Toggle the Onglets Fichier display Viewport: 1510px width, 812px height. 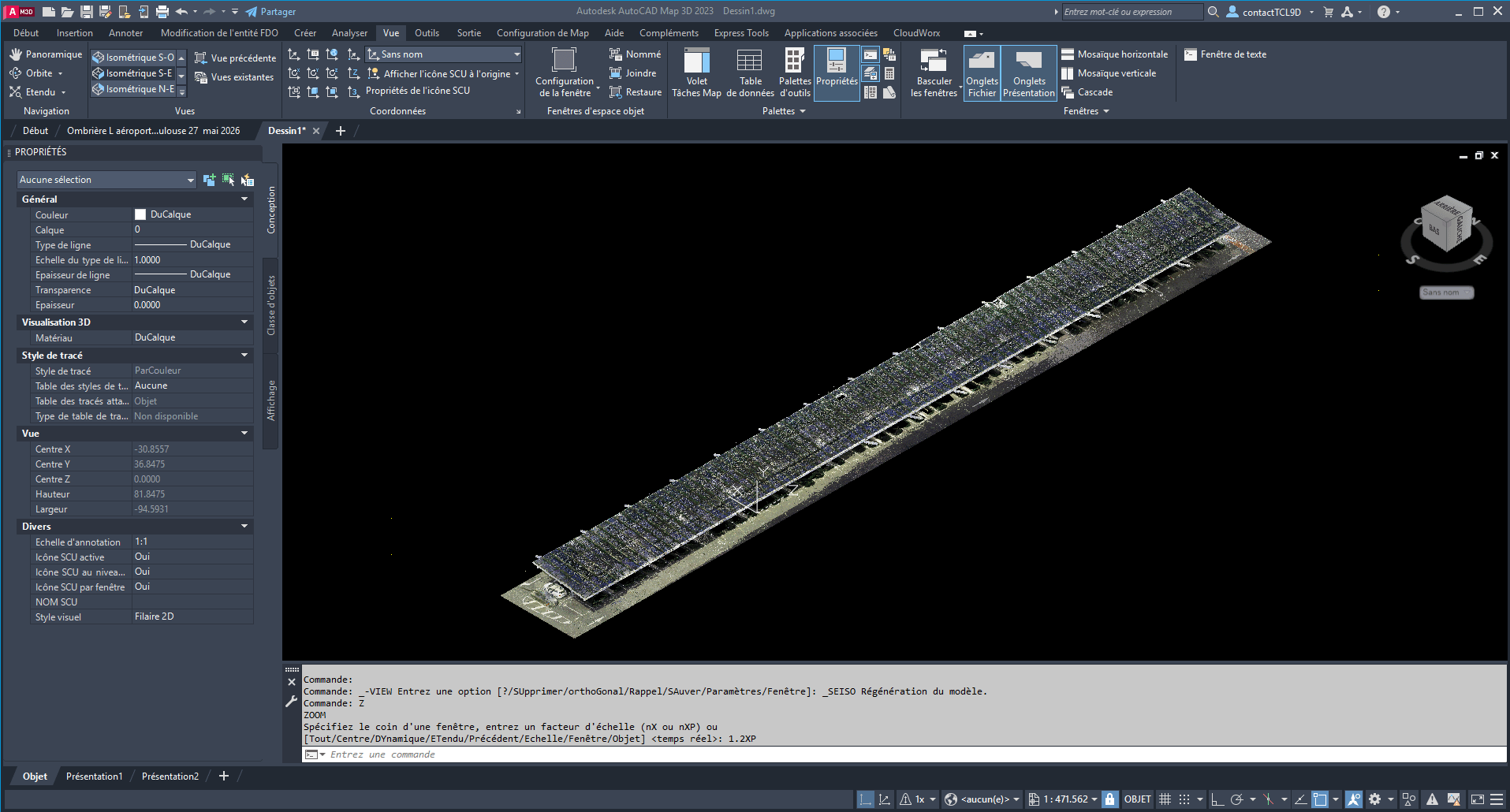[982, 73]
